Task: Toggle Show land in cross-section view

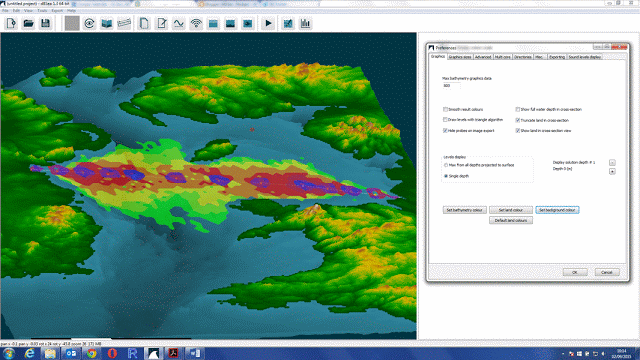Action: [x=518, y=131]
